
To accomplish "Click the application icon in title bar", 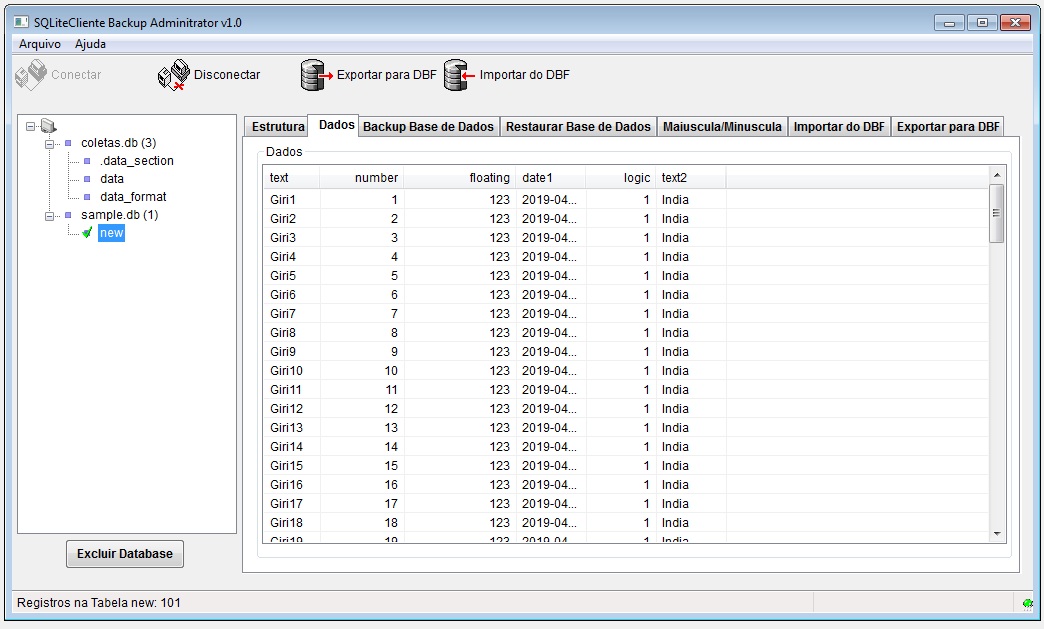I will 20,22.
